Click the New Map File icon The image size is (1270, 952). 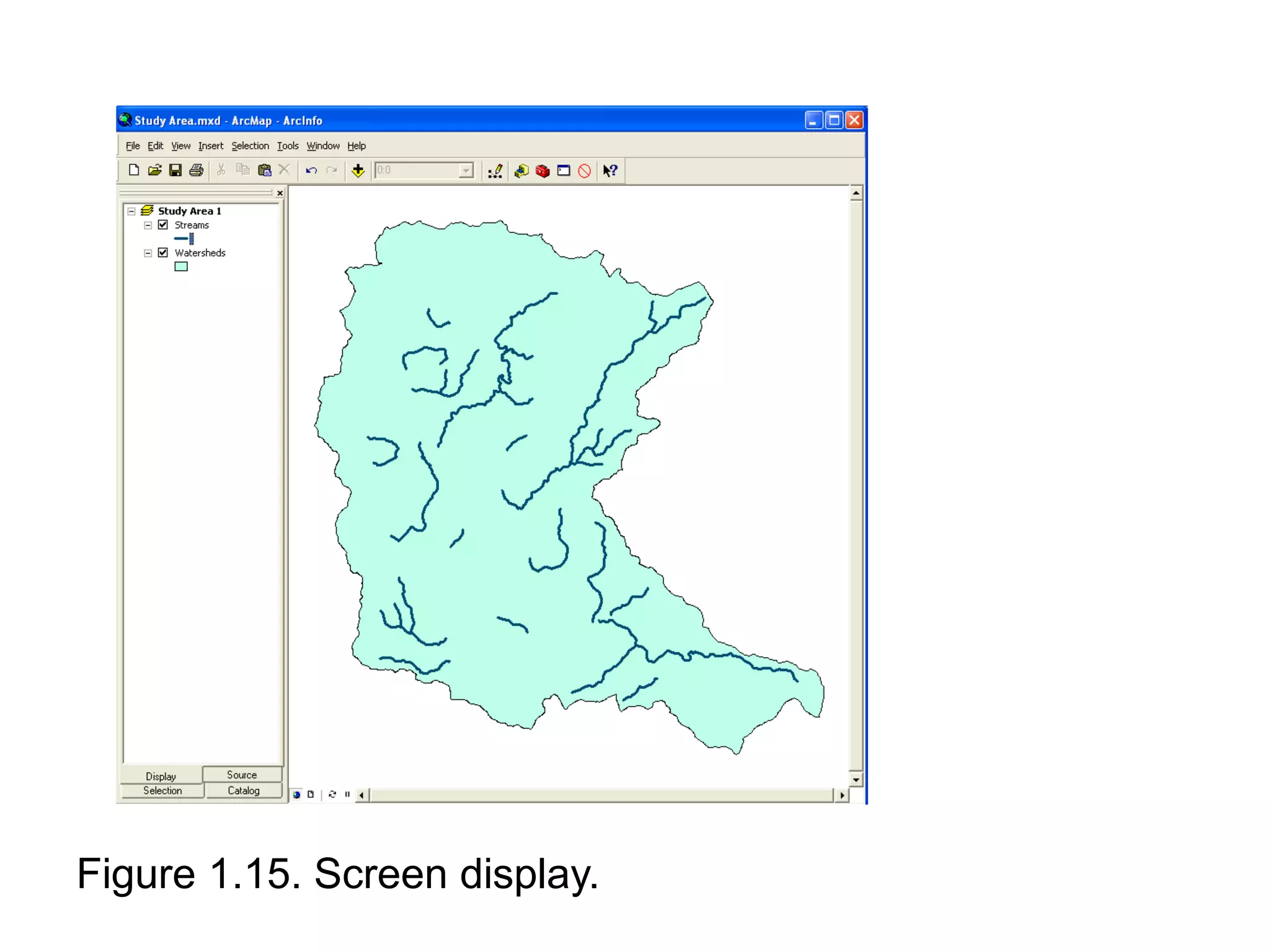coord(133,170)
